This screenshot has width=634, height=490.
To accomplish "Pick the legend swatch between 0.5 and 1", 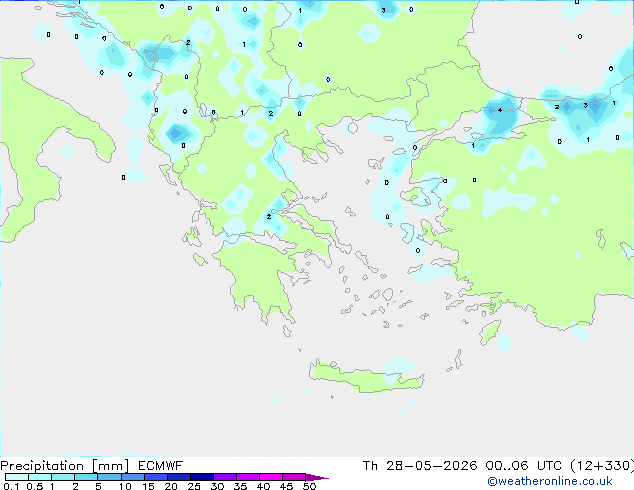I will [40, 477].
